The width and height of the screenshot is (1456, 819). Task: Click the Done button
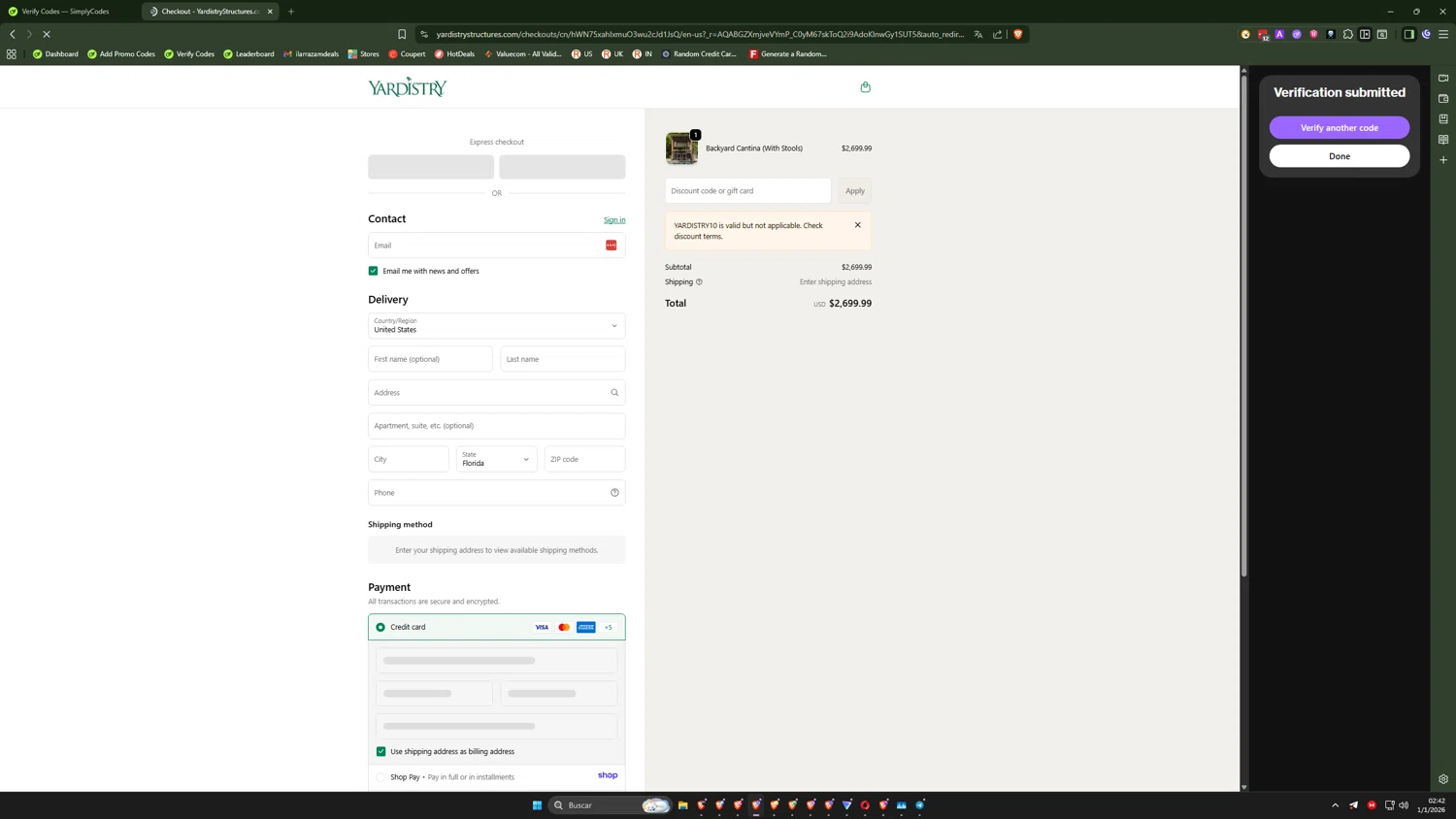pyautogui.click(x=1340, y=156)
